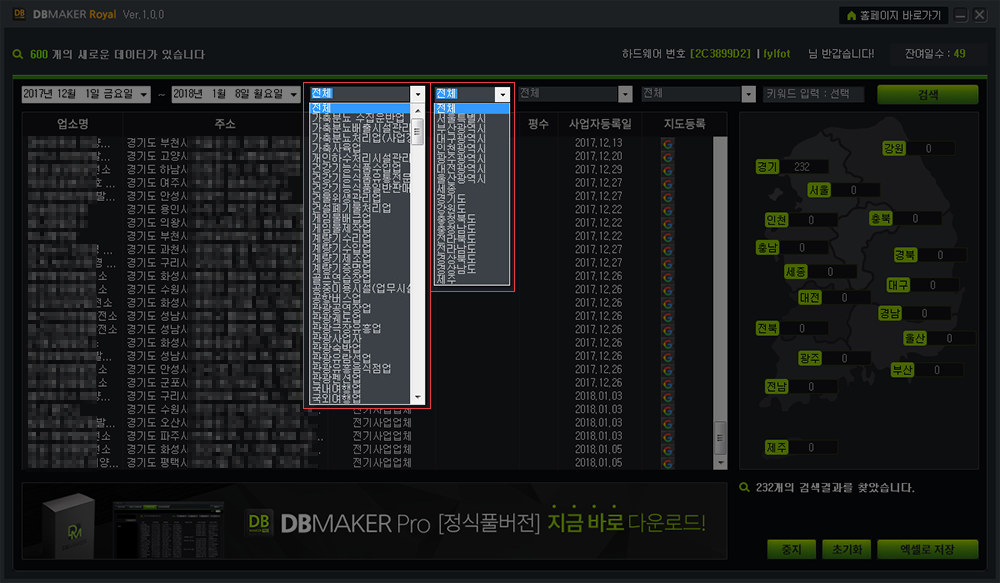The width and height of the screenshot is (1000, 583).
Task: Sort by 평수 column header
Action: coord(538,124)
